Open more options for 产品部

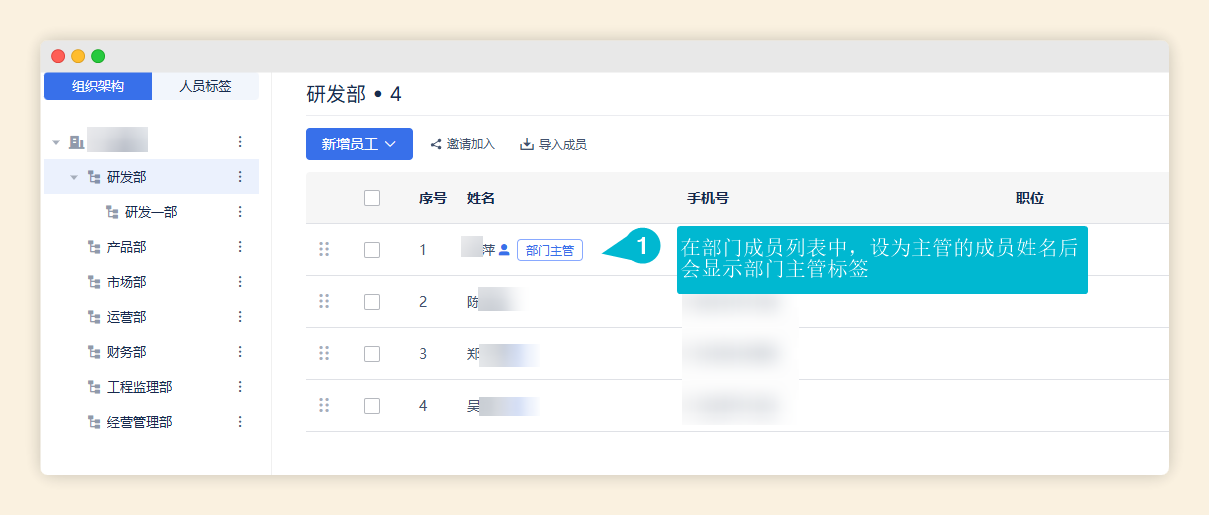(x=240, y=247)
